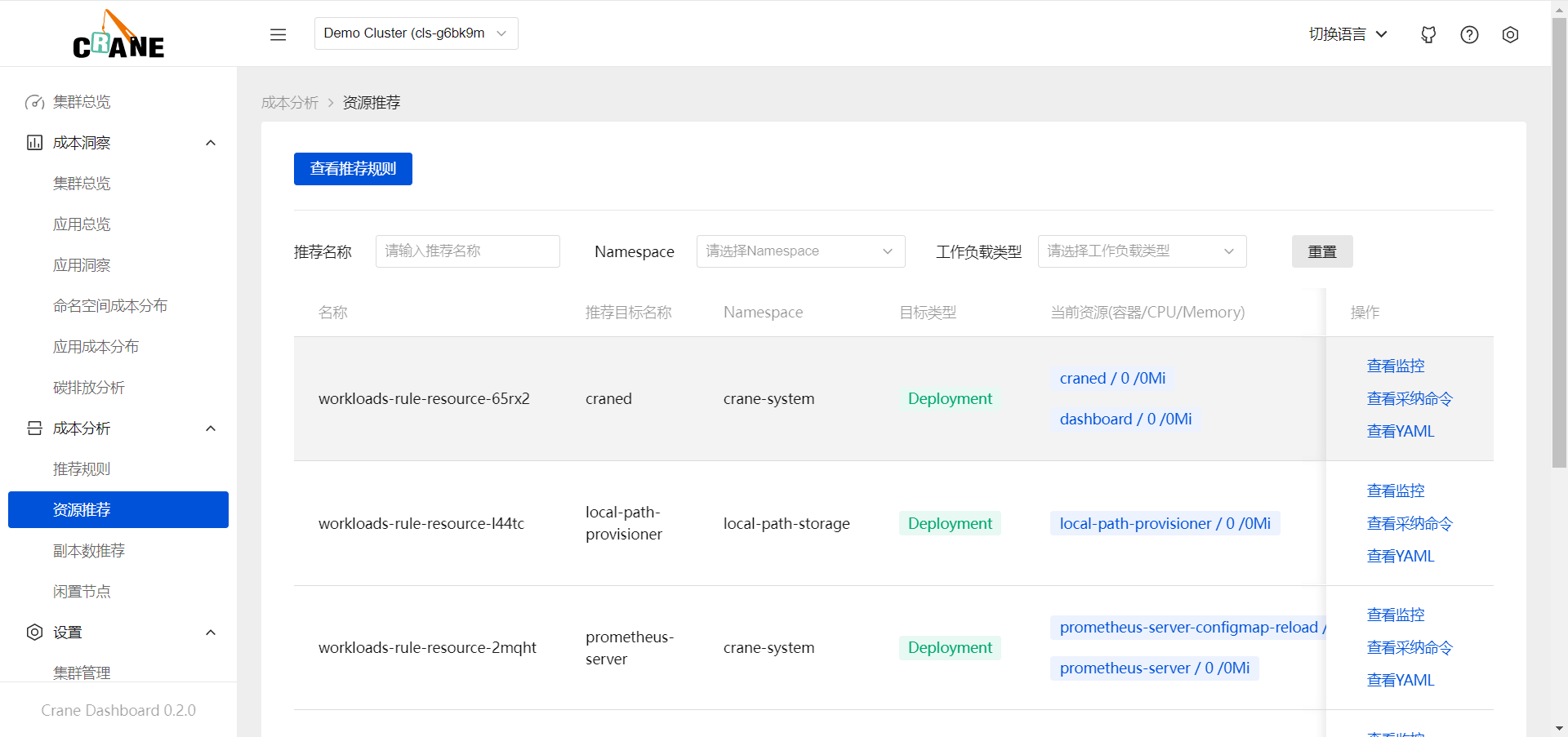1568x737 pixels.
Task: Click 查看监控 for workloads-rule-resource-65rx2
Action: pyautogui.click(x=1396, y=366)
